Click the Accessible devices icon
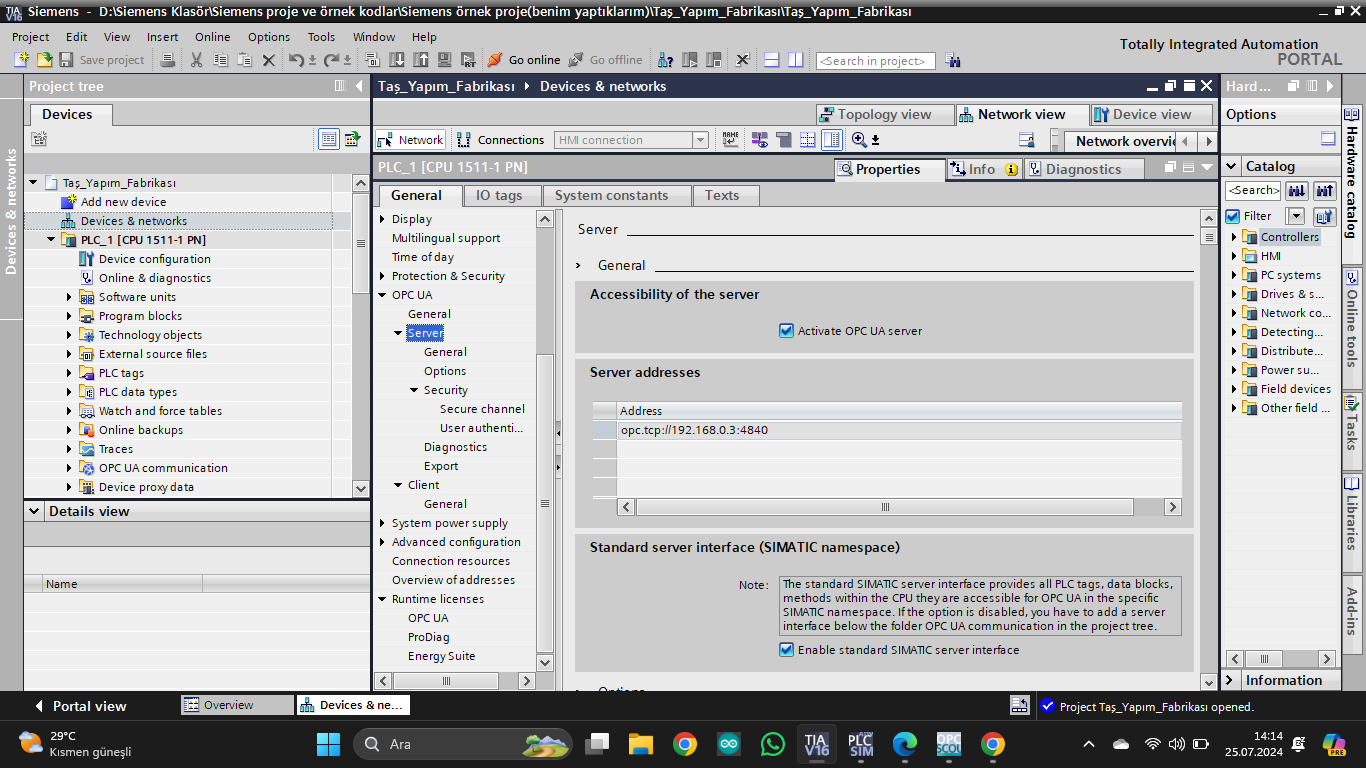This screenshot has width=1366, height=768. tap(664, 60)
